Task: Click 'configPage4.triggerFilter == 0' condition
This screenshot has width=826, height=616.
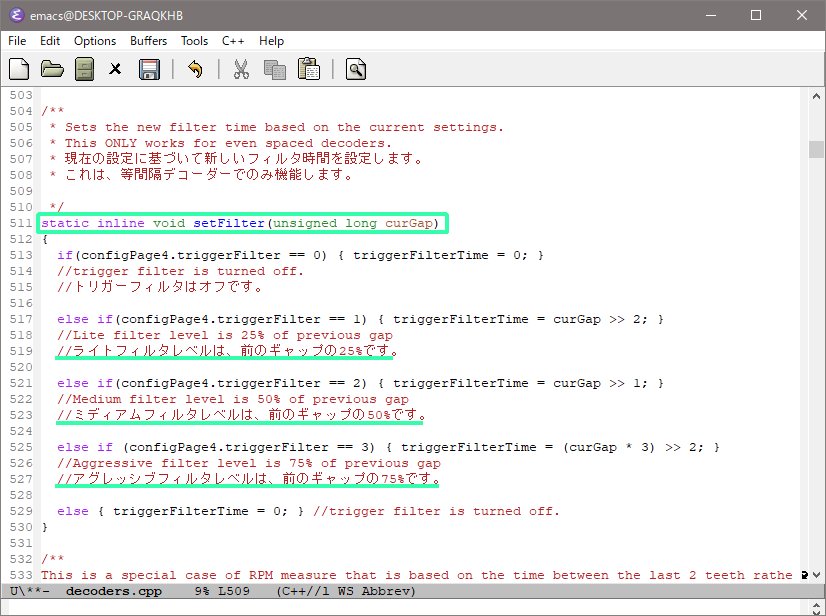Action: 204,255
